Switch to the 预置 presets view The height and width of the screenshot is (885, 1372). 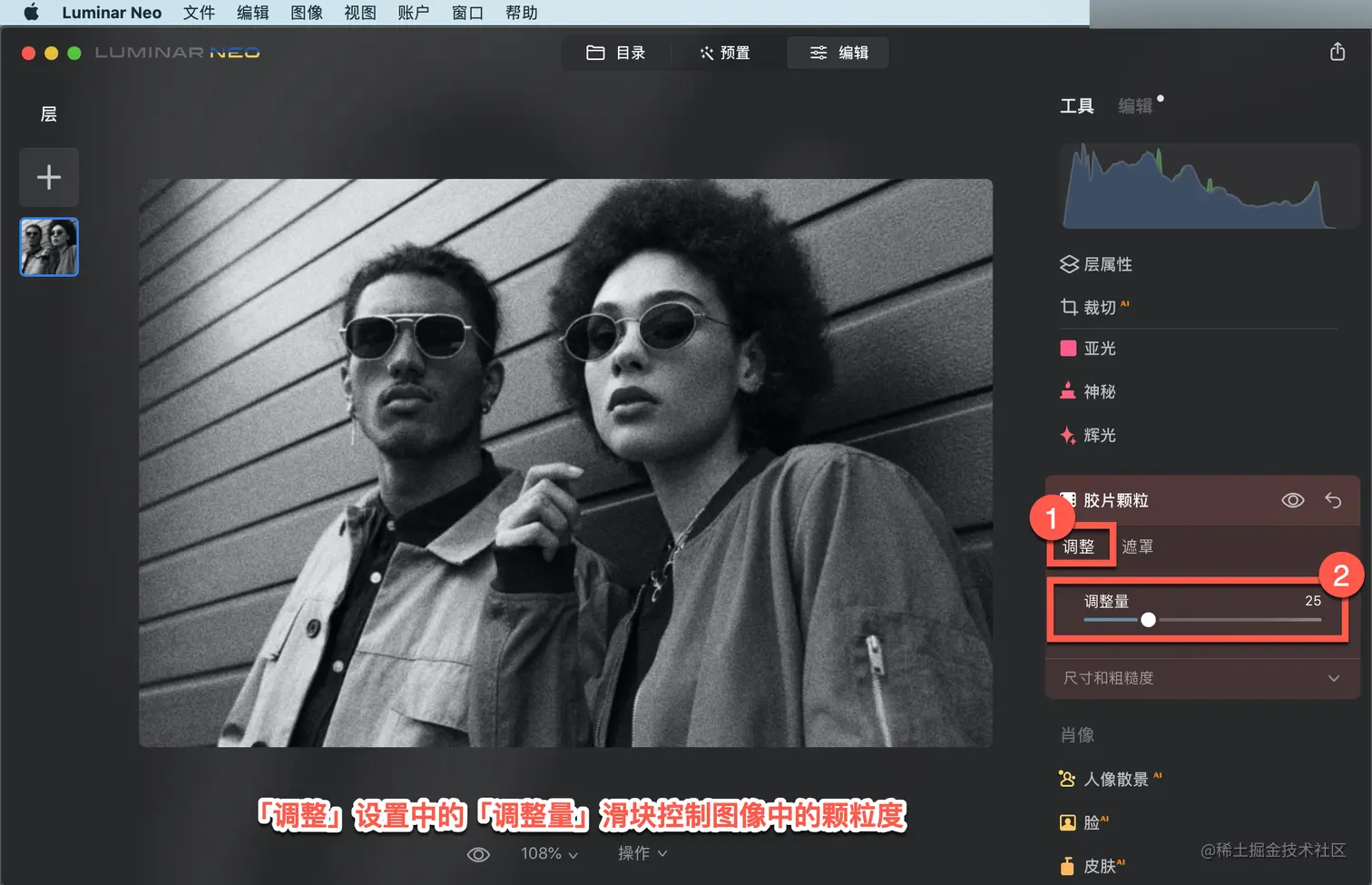(x=725, y=53)
